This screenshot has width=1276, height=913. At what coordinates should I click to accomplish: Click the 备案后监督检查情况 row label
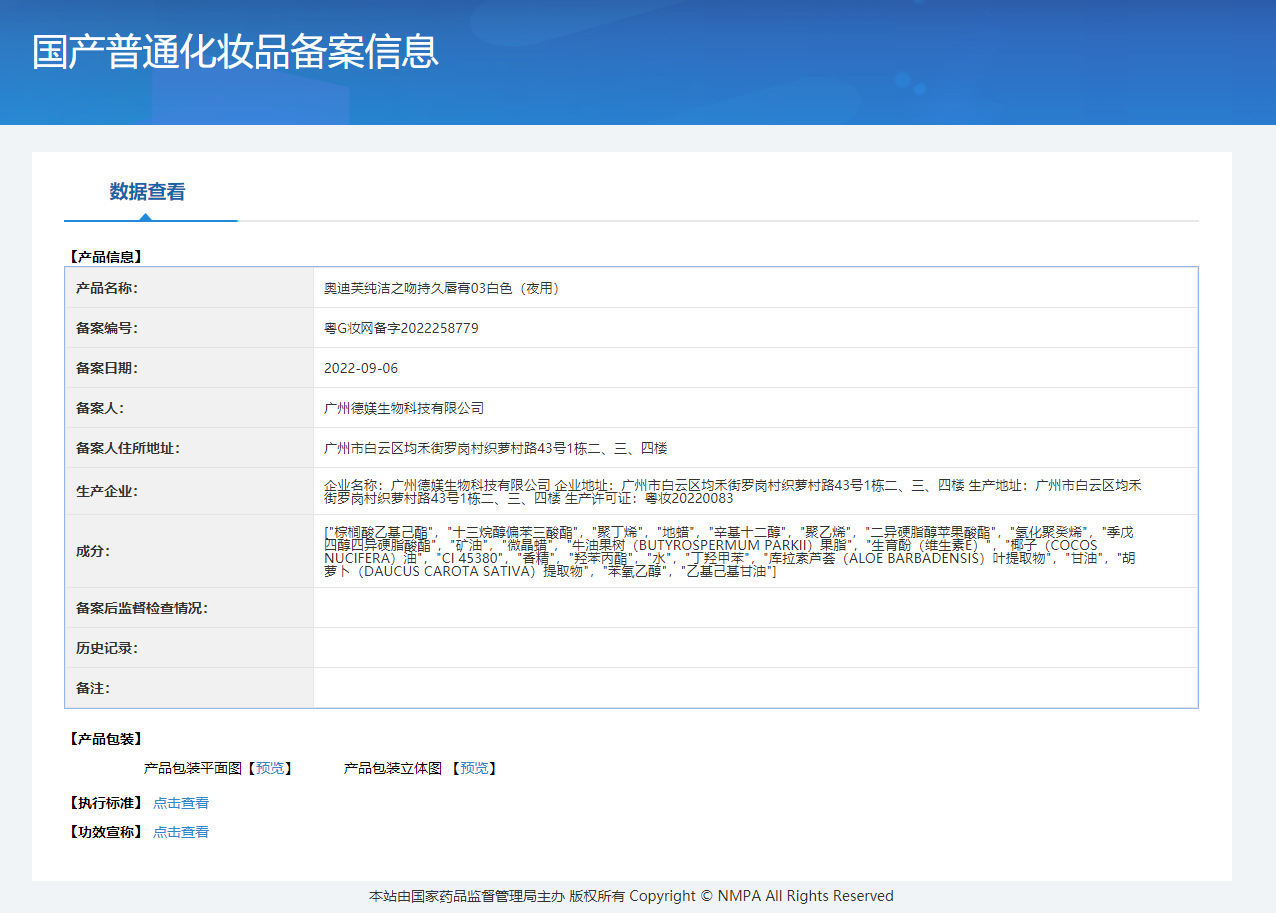coord(142,608)
